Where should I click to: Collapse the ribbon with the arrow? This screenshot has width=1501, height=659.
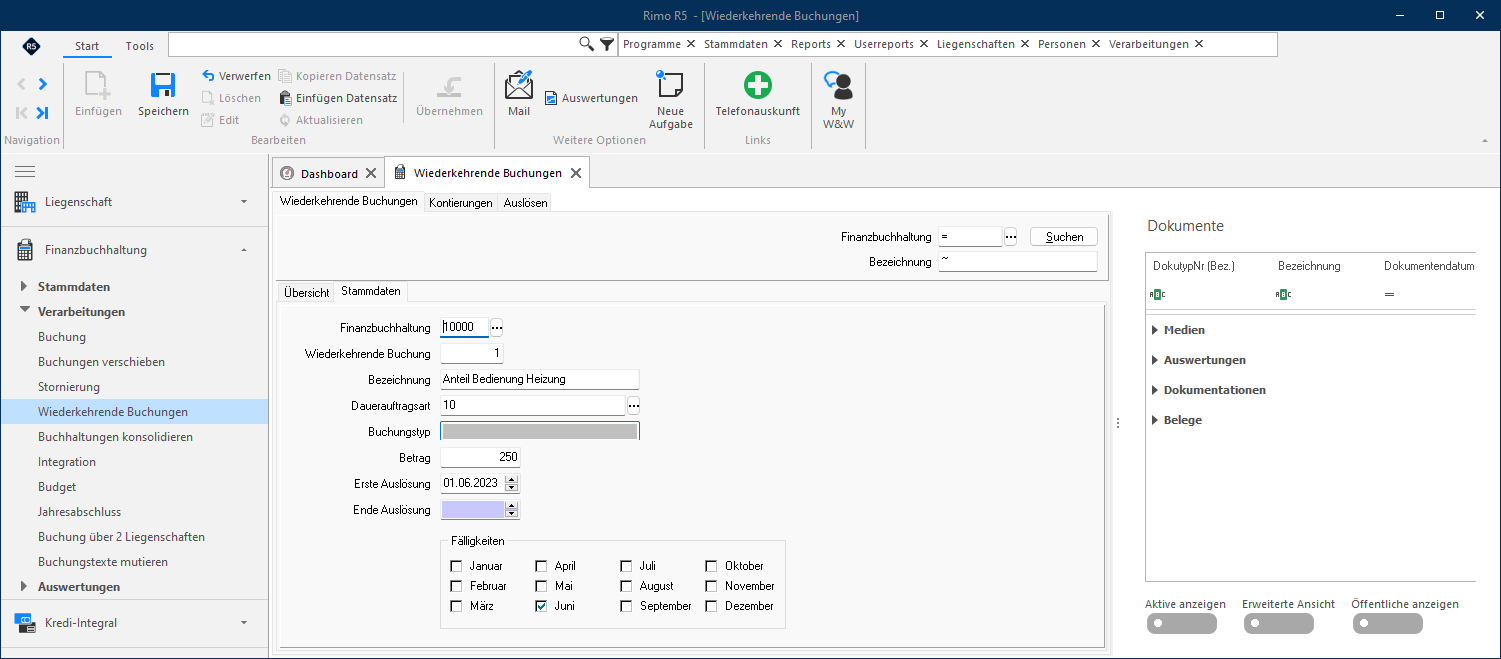(x=1484, y=141)
